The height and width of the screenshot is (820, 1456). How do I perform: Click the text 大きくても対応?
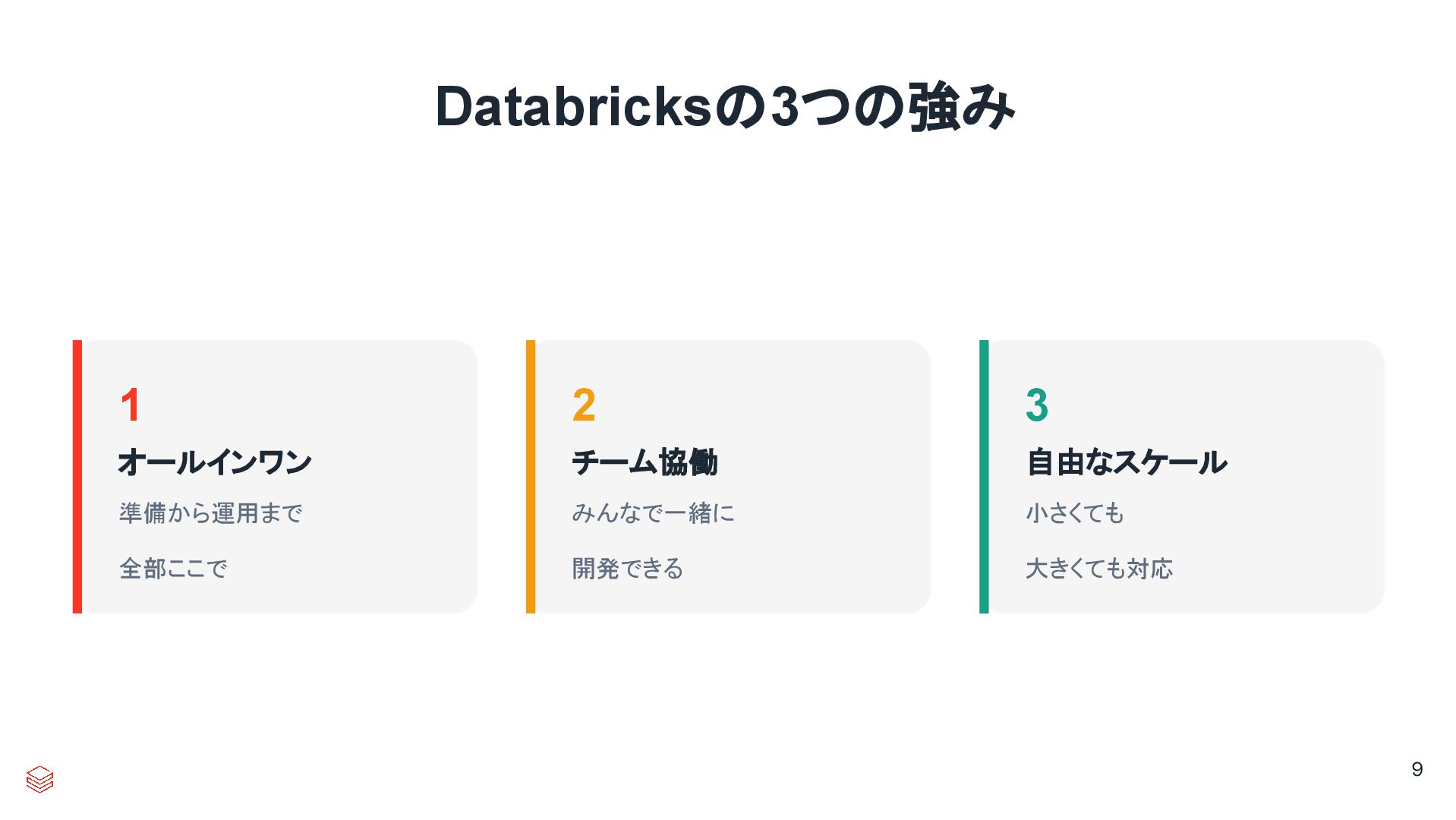tap(1099, 569)
